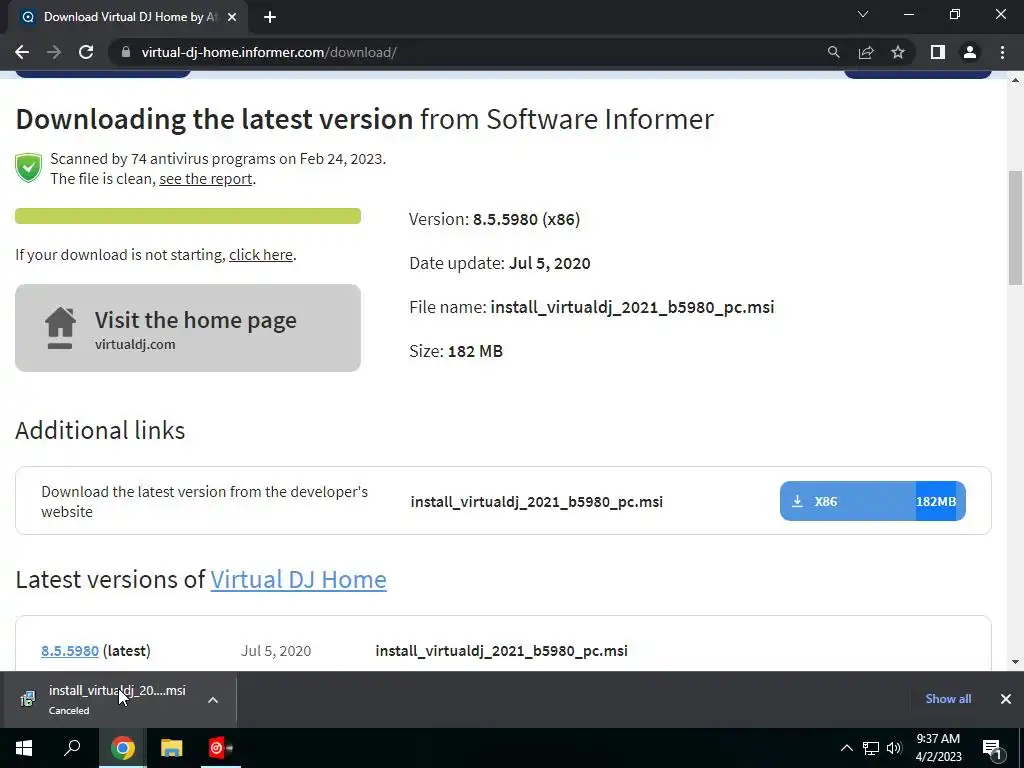Expand the download item options chevron
This screenshot has height=768, width=1024.
(213, 700)
